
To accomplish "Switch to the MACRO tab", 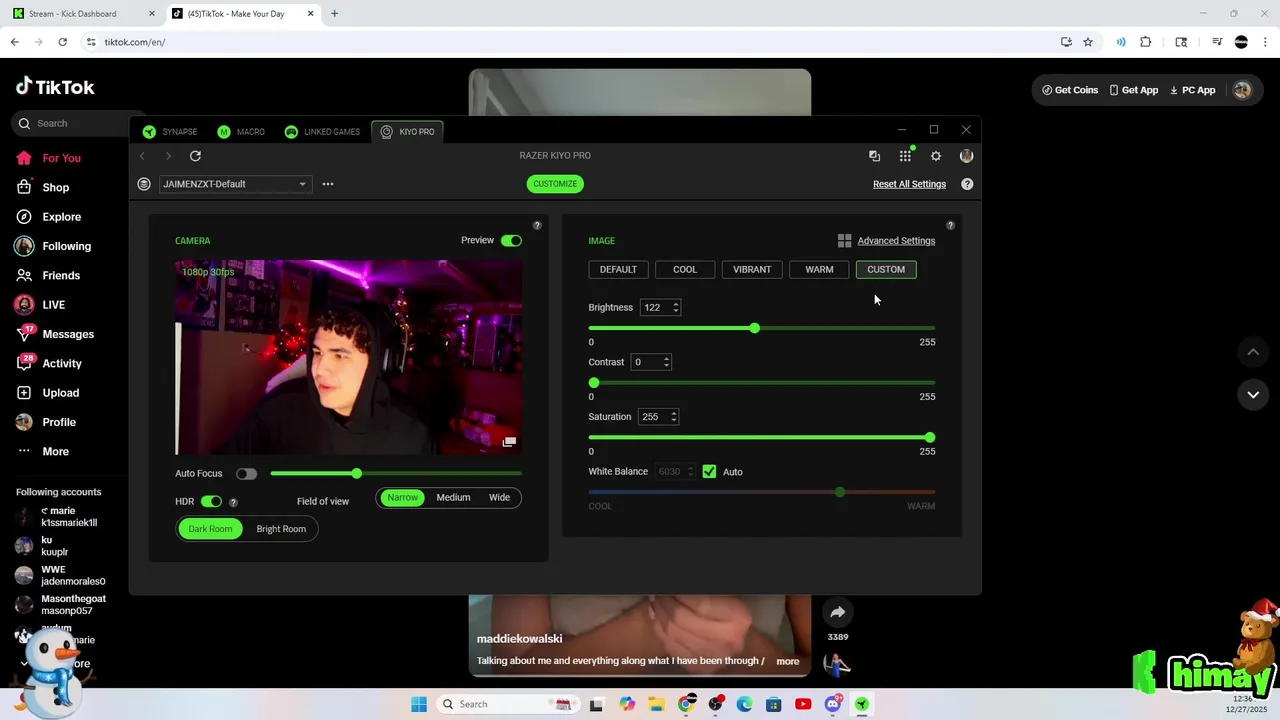I will pos(241,132).
